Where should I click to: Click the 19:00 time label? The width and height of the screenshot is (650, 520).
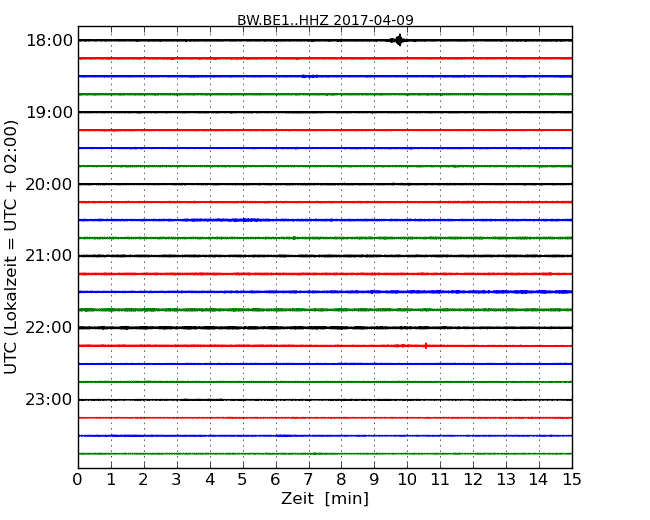point(49,112)
